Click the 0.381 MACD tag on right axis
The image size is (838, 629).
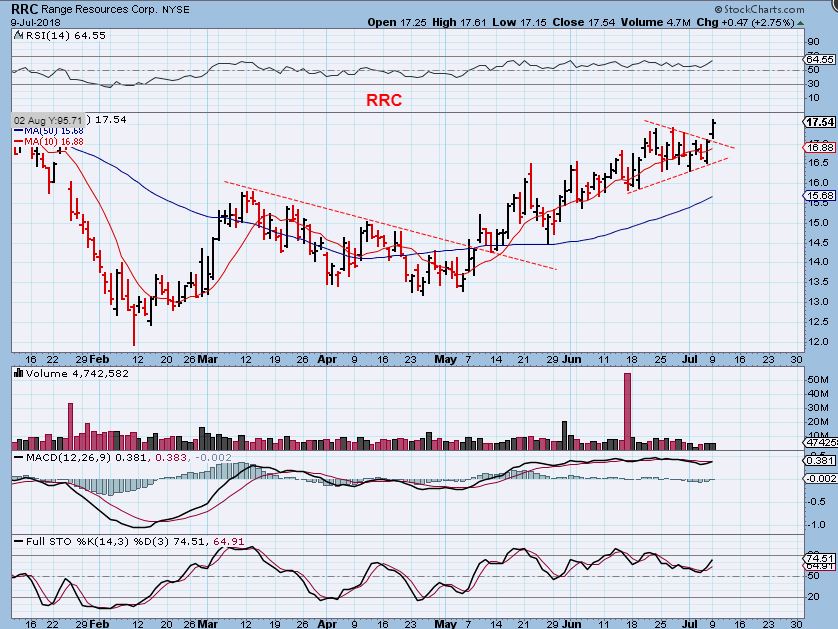click(819, 461)
